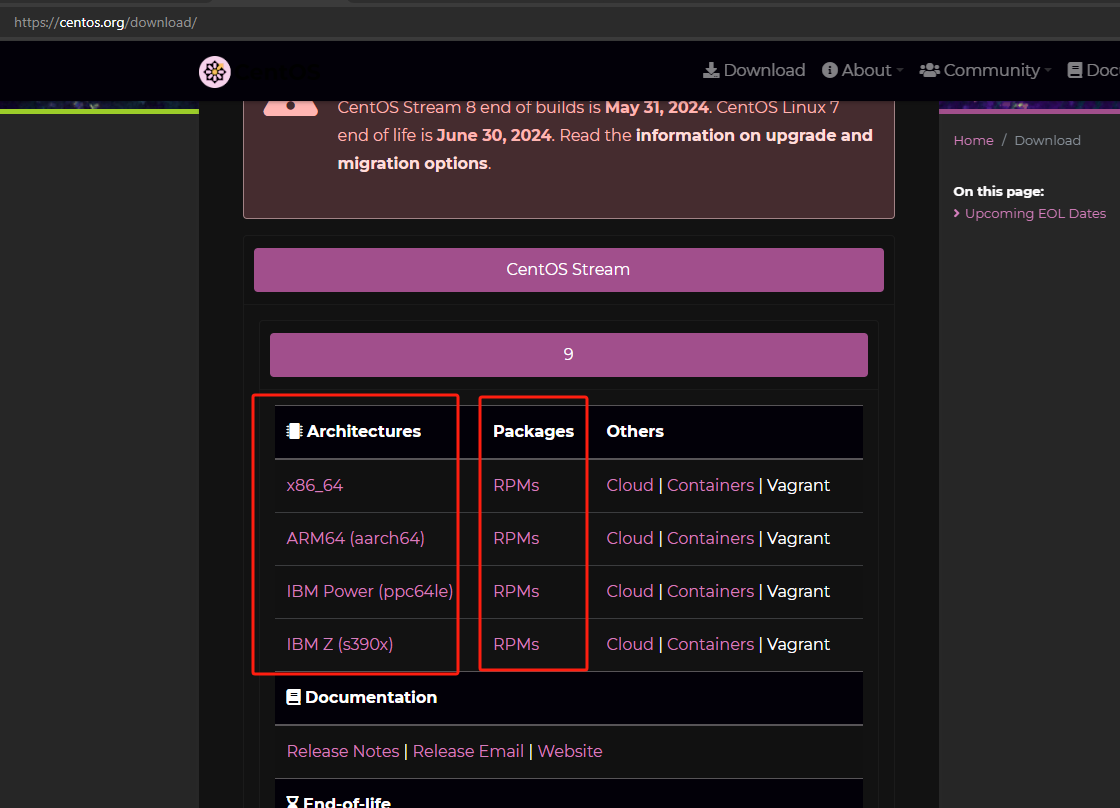Download the IBM Power (ppc64le) image
The image size is (1120, 808).
(369, 591)
